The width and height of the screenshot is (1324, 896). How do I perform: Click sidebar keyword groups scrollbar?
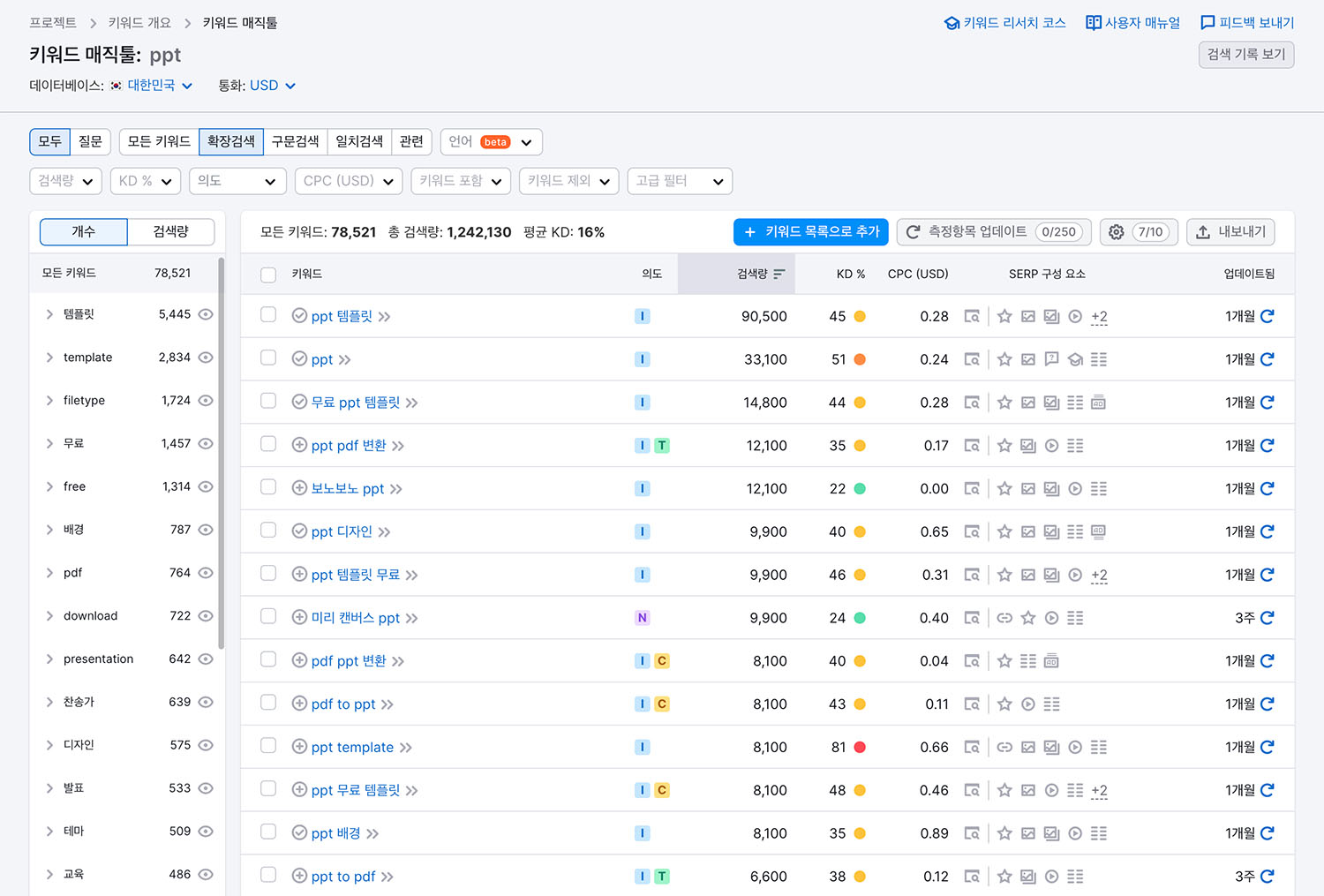pyautogui.click(x=221, y=452)
